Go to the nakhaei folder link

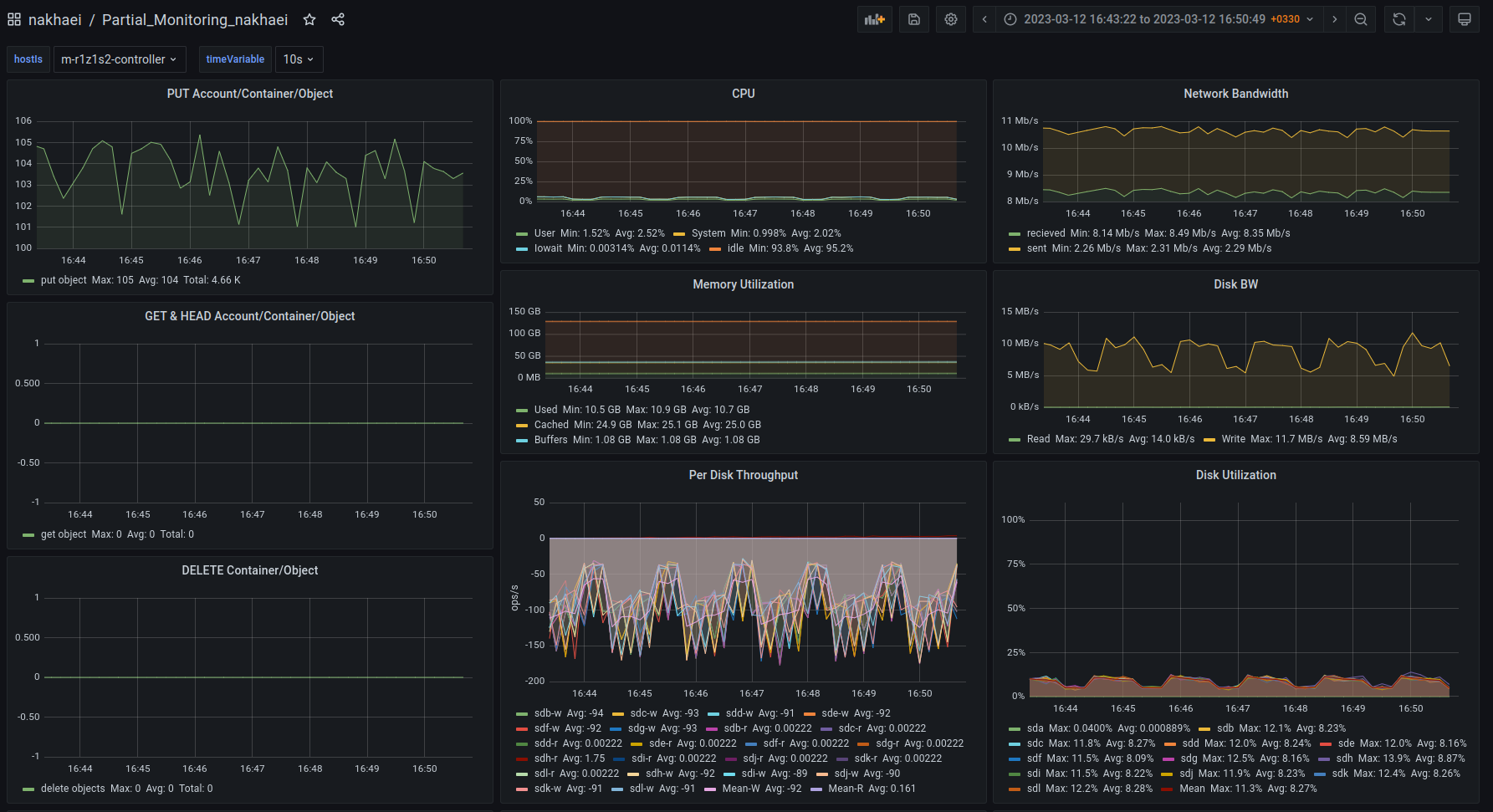tap(54, 19)
